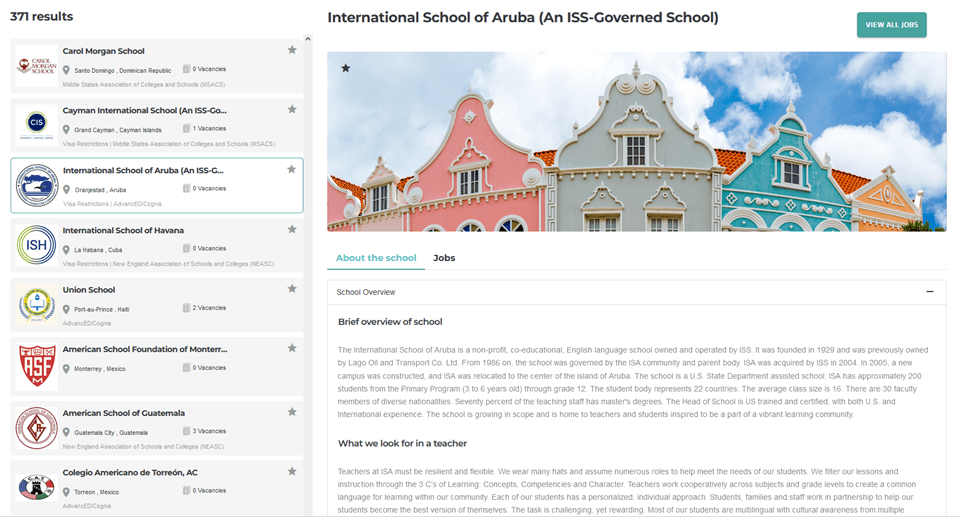
Task: Click location pin beside Oranjestad, Aruba
Action: (66, 190)
